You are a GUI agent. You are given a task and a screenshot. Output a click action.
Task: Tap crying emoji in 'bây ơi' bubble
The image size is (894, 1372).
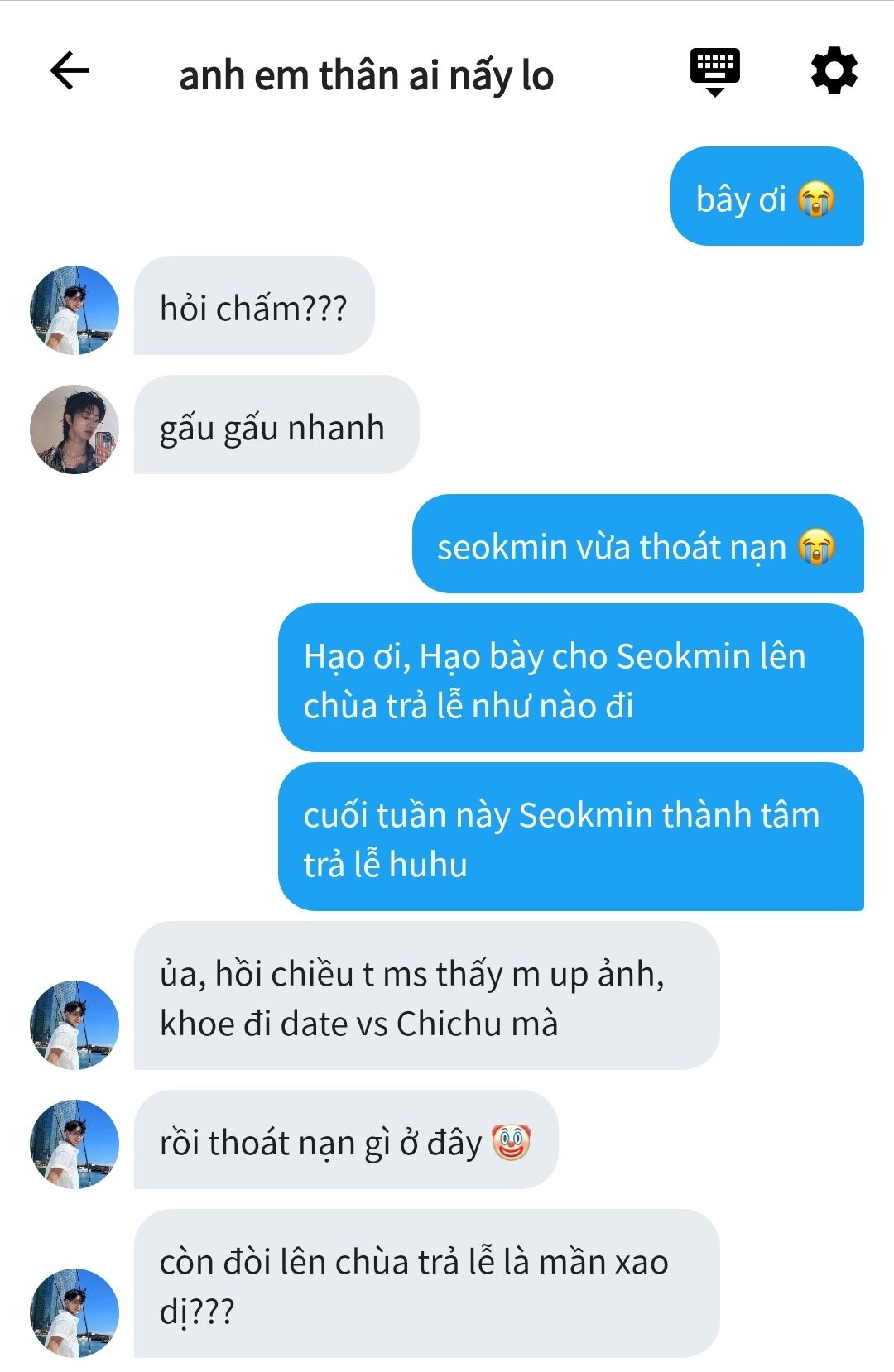pyautogui.click(x=816, y=199)
